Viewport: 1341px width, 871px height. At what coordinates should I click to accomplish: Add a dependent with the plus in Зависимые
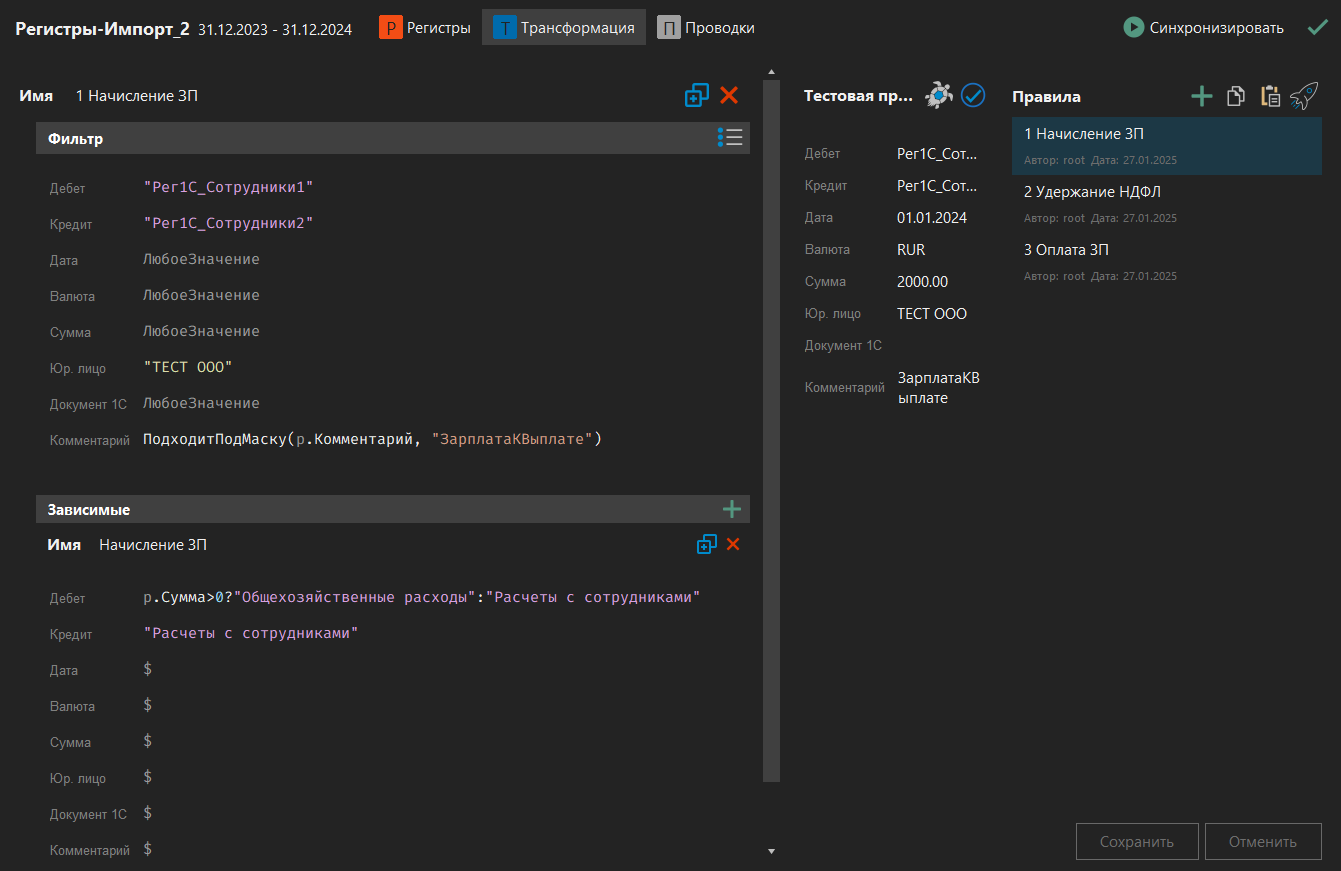click(x=731, y=508)
